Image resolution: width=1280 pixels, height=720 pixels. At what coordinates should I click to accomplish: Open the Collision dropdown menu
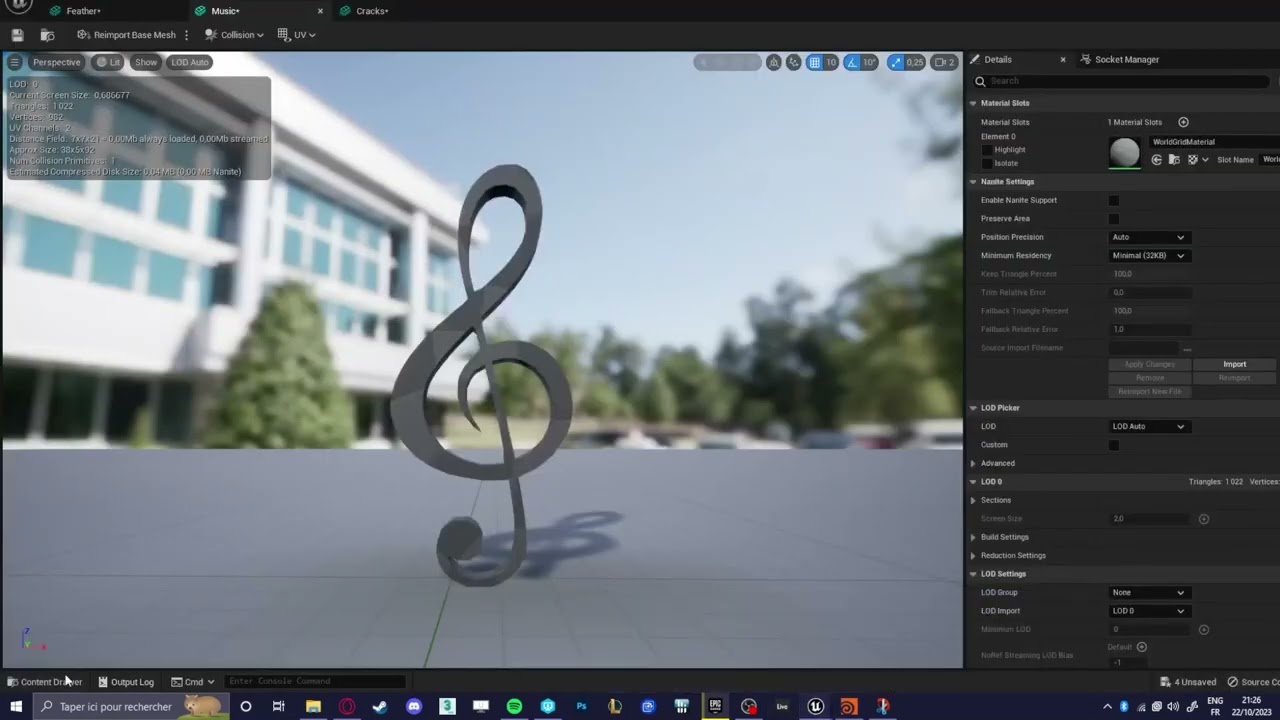tap(234, 35)
